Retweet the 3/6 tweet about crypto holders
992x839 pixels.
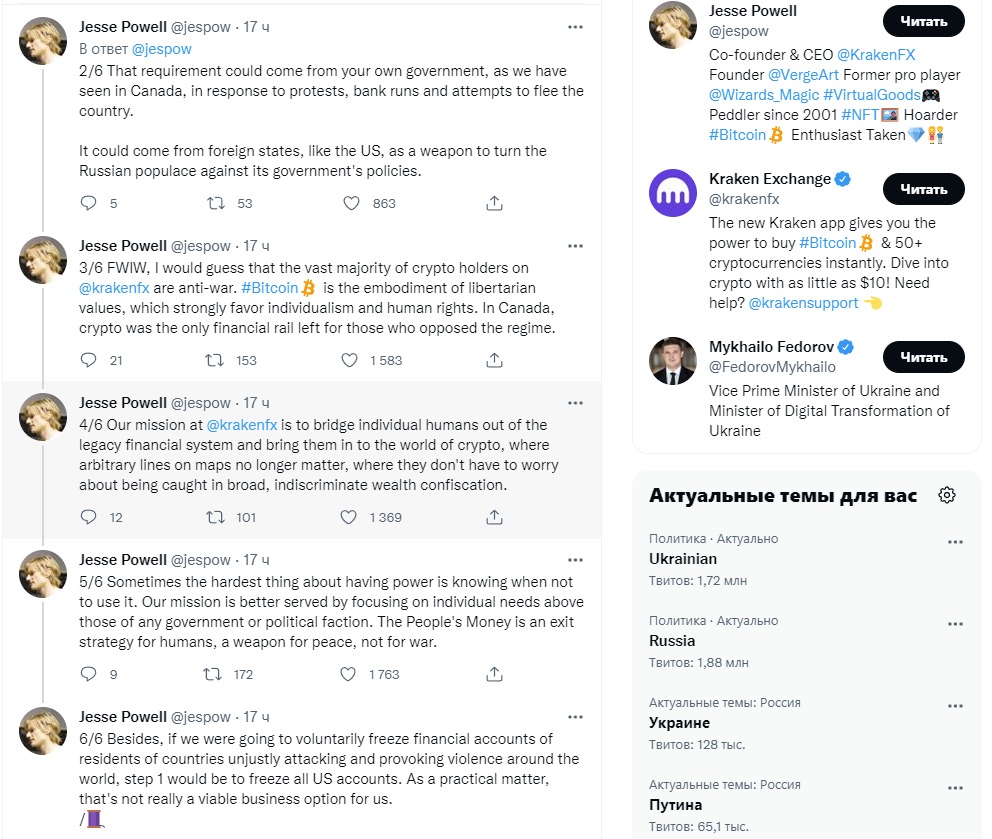coord(214,360)
